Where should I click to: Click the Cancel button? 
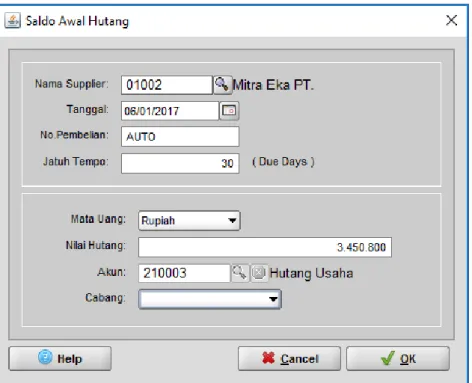(289, 358)
